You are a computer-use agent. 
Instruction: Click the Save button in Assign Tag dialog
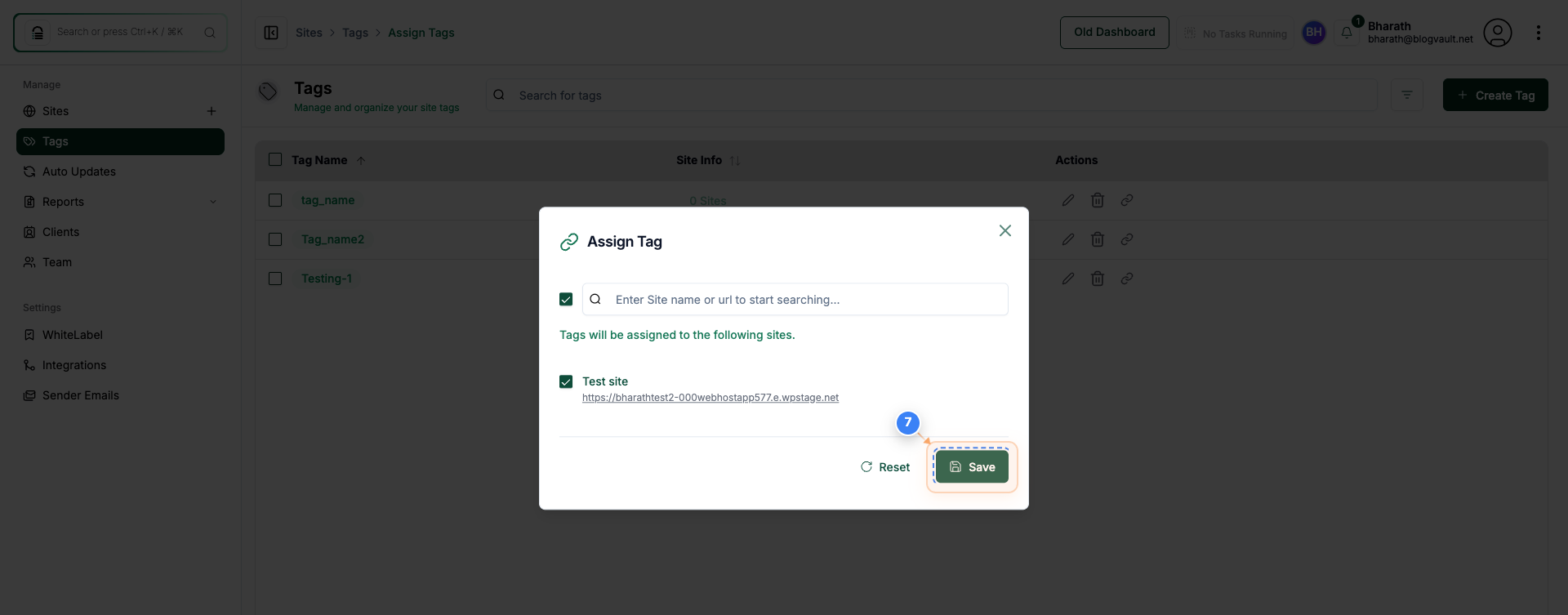coord(972,467)
